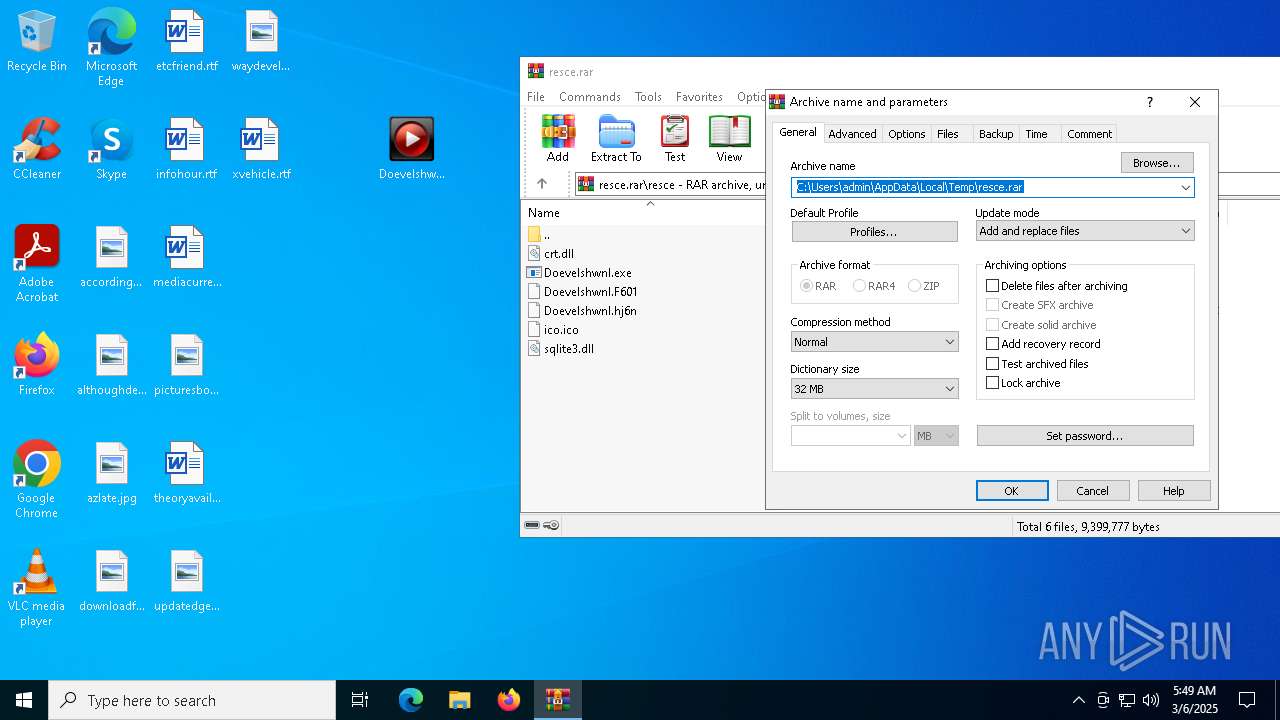Screen dimensions: 1280x720
Task: Open Firefox from the taskbar
Action: tap(509, 700)
